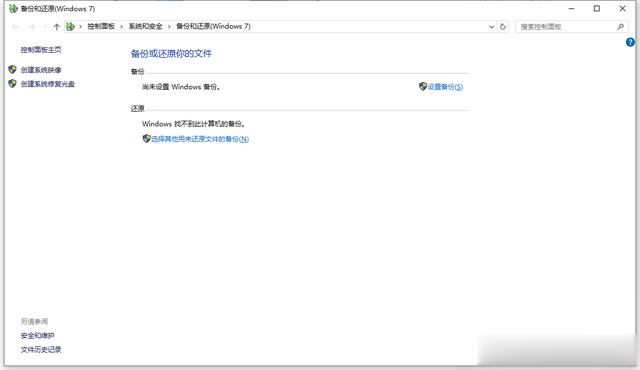This screenshot has height=370, width=640.
Task: Expand chevron after 控制面板 breadcrumb
Action: pos(121,27)
